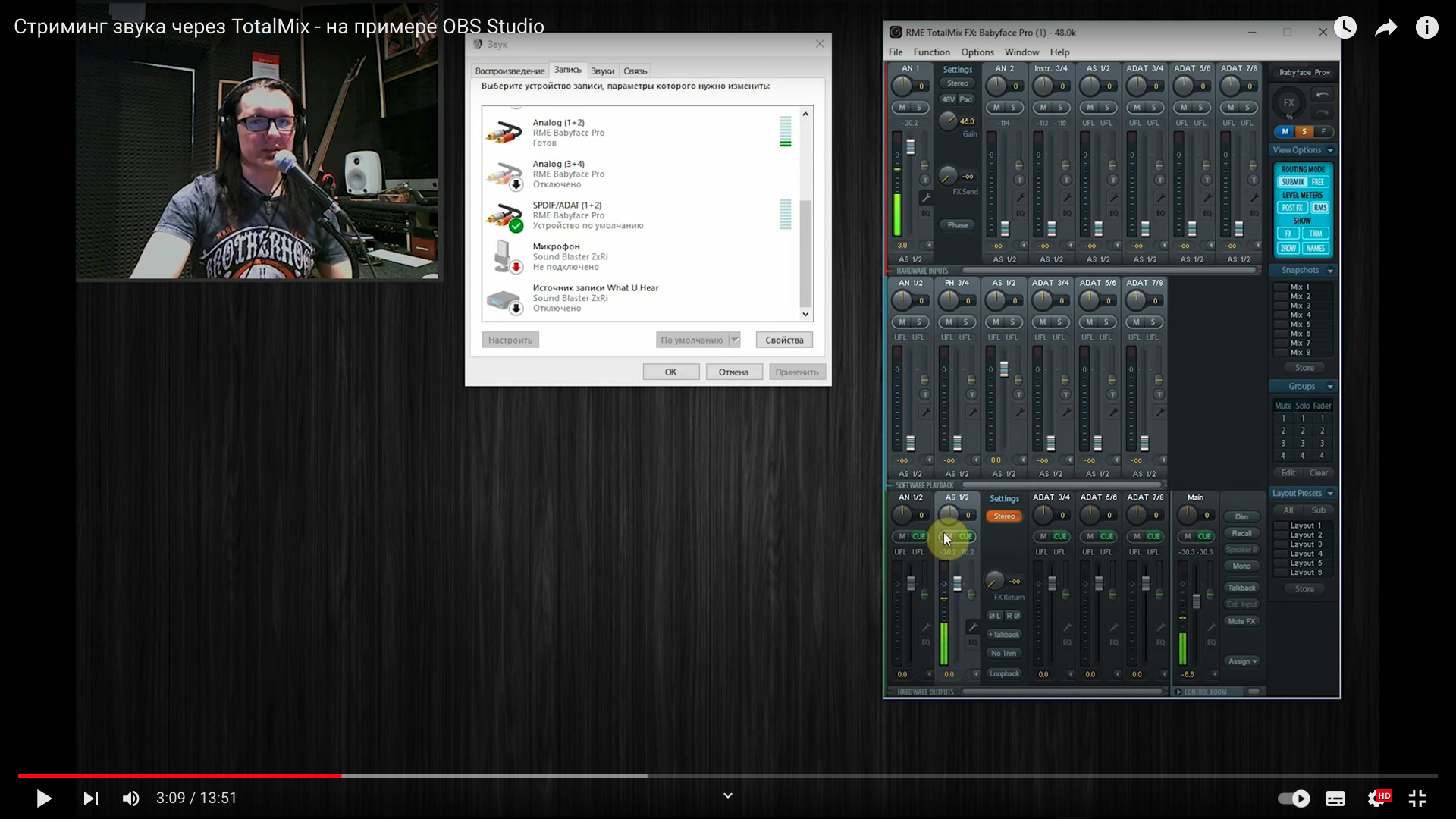Open wrench settings of hardware input AN 2
The height and width of the screenshot is (819, 1456).
coord(1019,197)
